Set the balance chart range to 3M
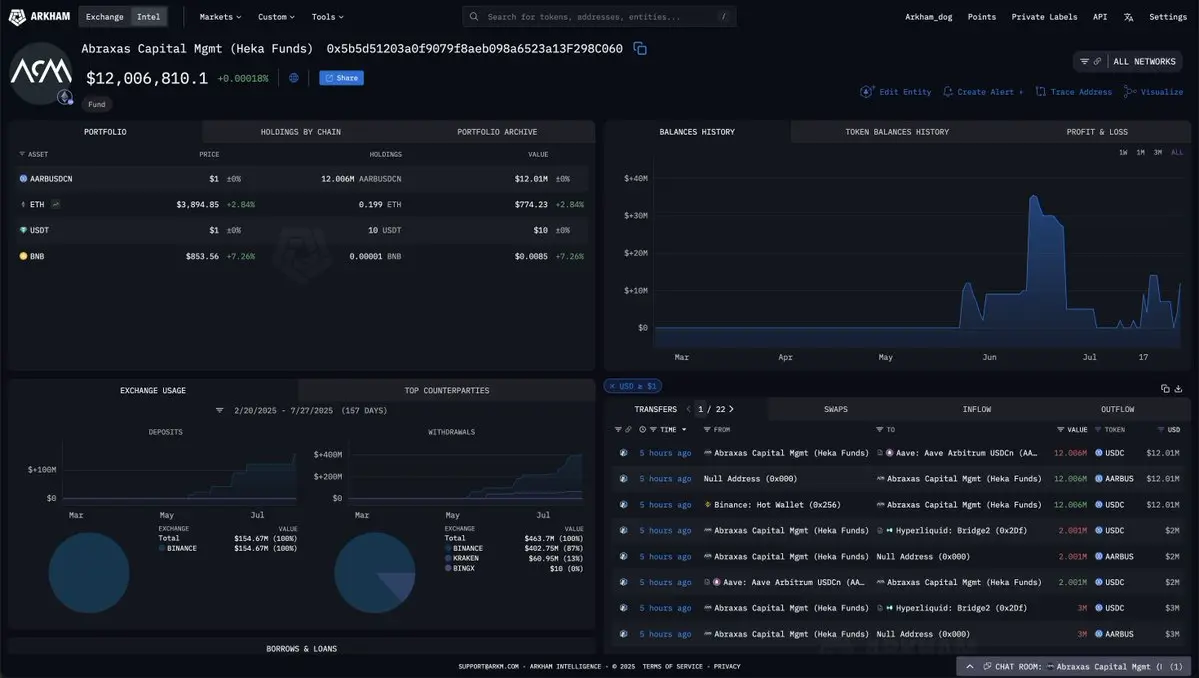Screen dimensions: 1199x678 1158,152
